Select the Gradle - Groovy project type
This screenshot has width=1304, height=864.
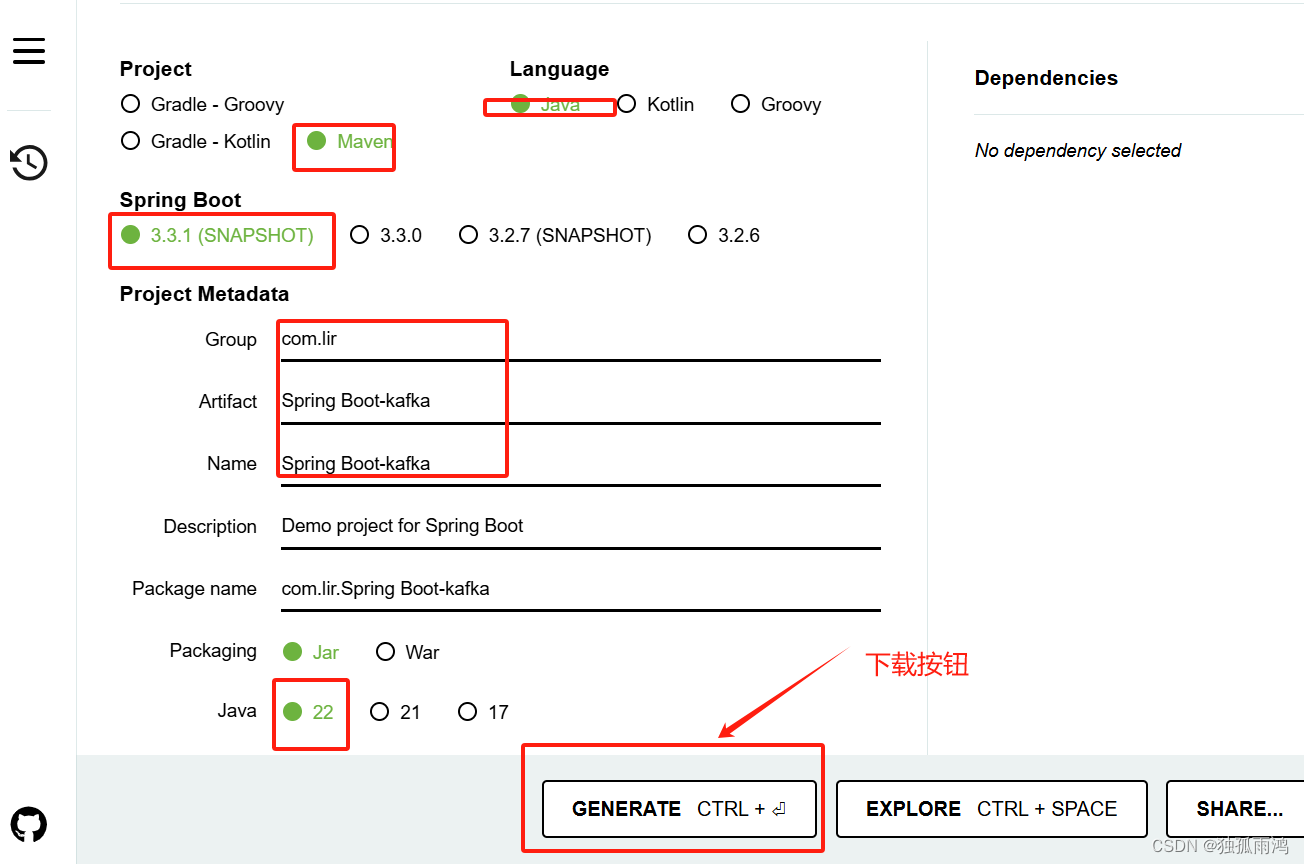[x=130, y=103]
